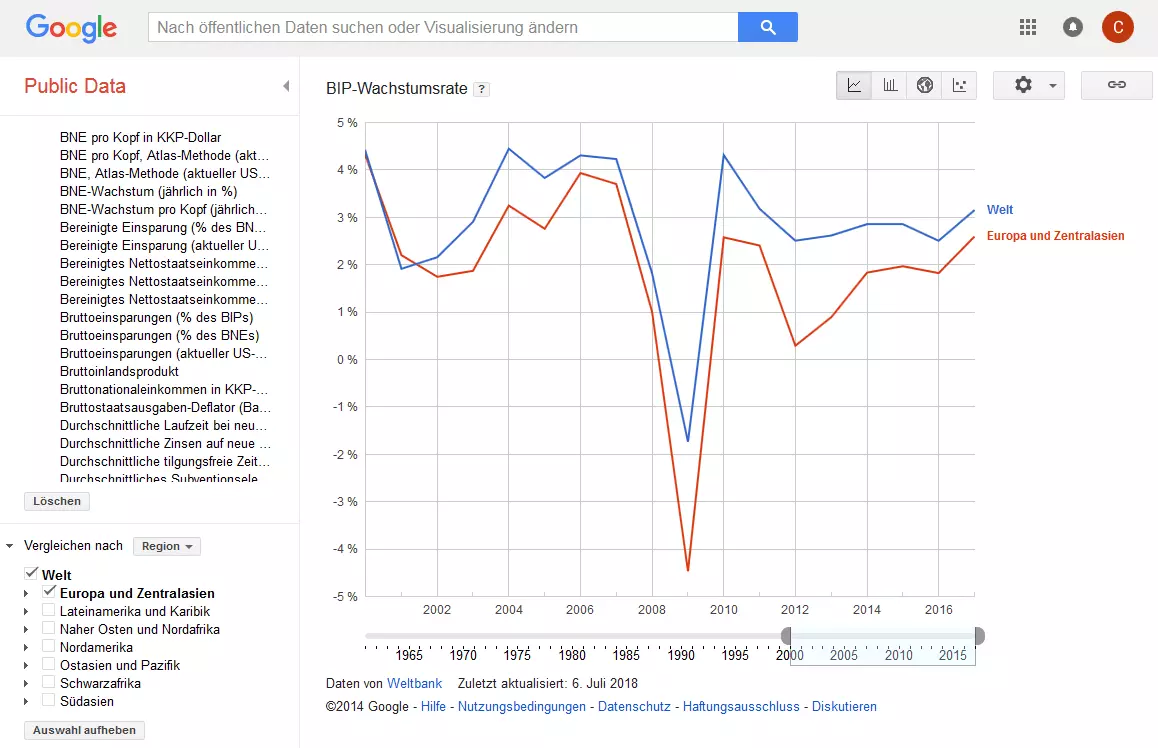Switch to map chart view
The image size is (1158, 748).
click(925, 86)
